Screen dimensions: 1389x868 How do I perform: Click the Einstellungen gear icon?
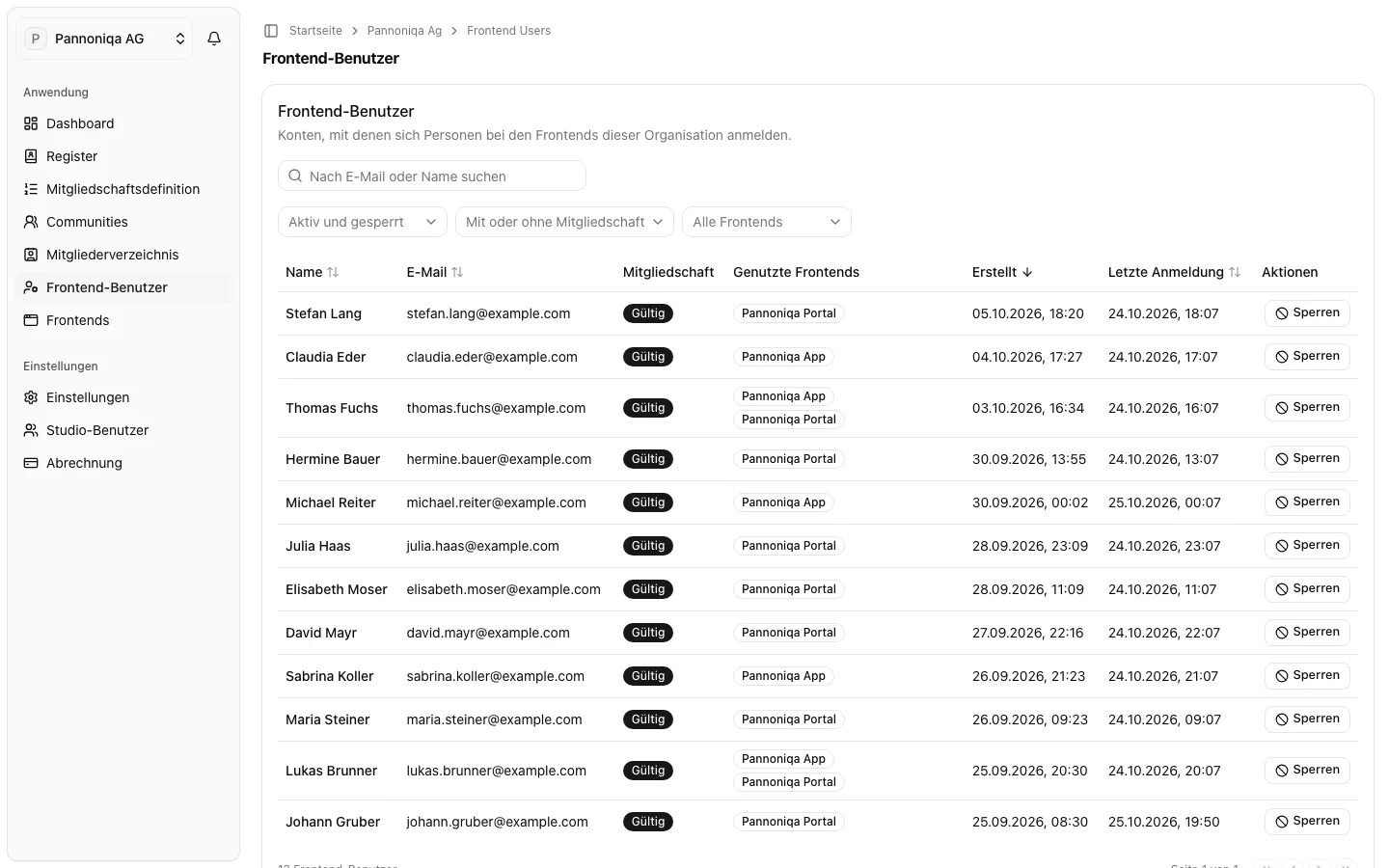tap(31, 397)
